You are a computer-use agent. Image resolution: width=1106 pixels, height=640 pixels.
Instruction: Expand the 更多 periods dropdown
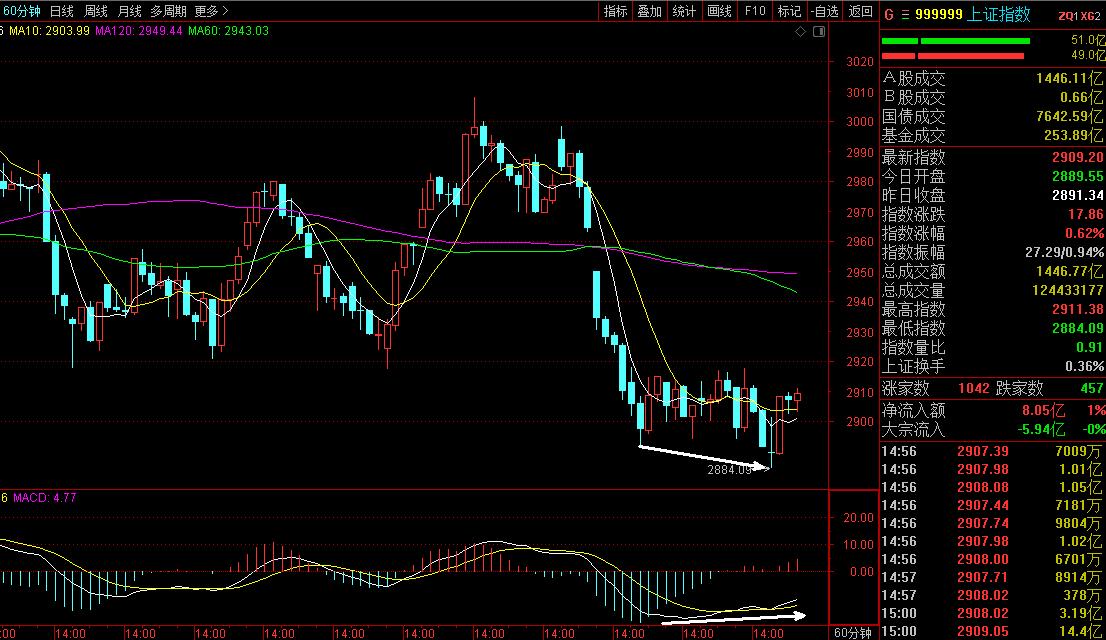click(x=211, y=11)
